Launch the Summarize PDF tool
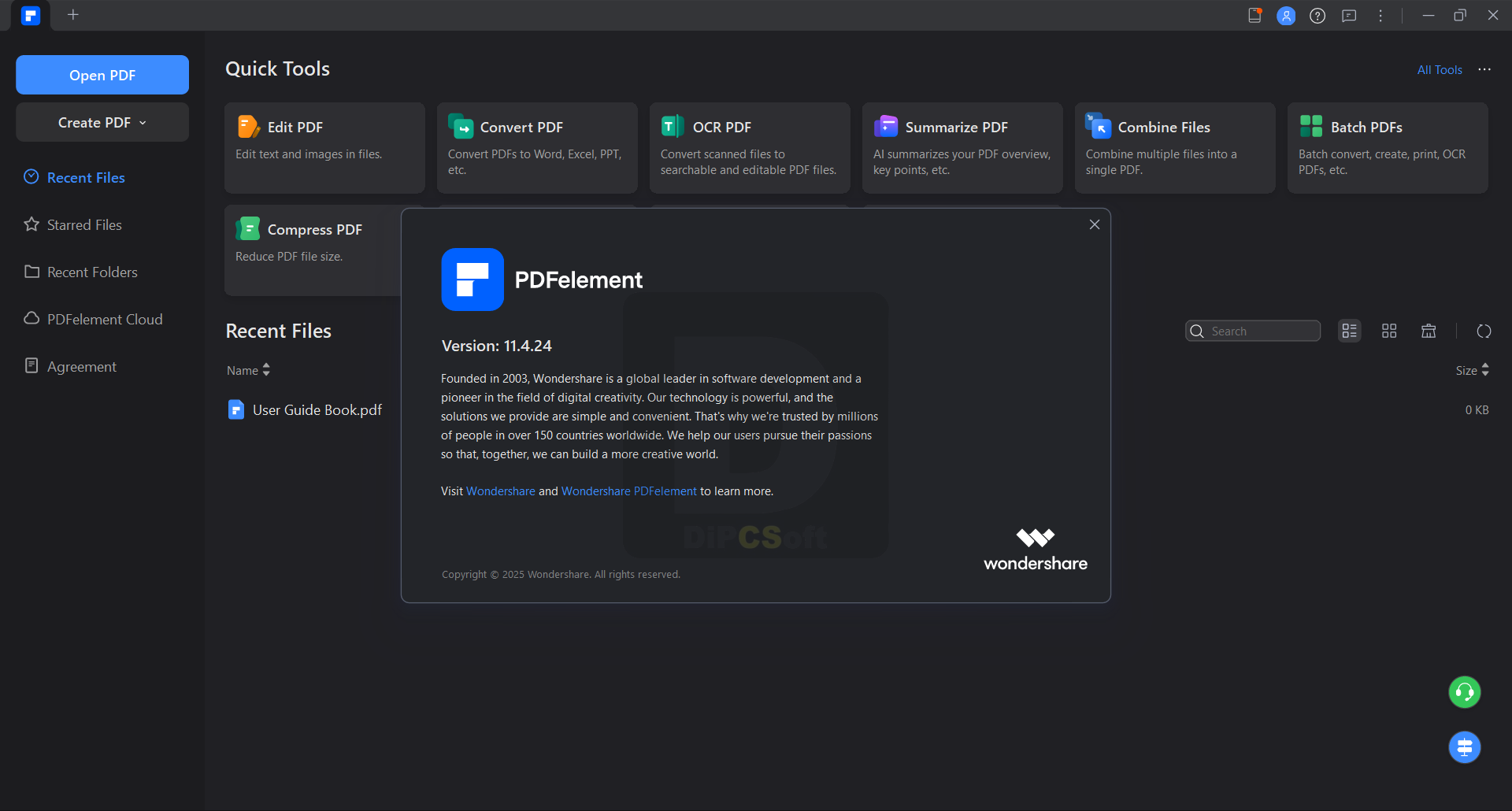 (x=962, y=148)
